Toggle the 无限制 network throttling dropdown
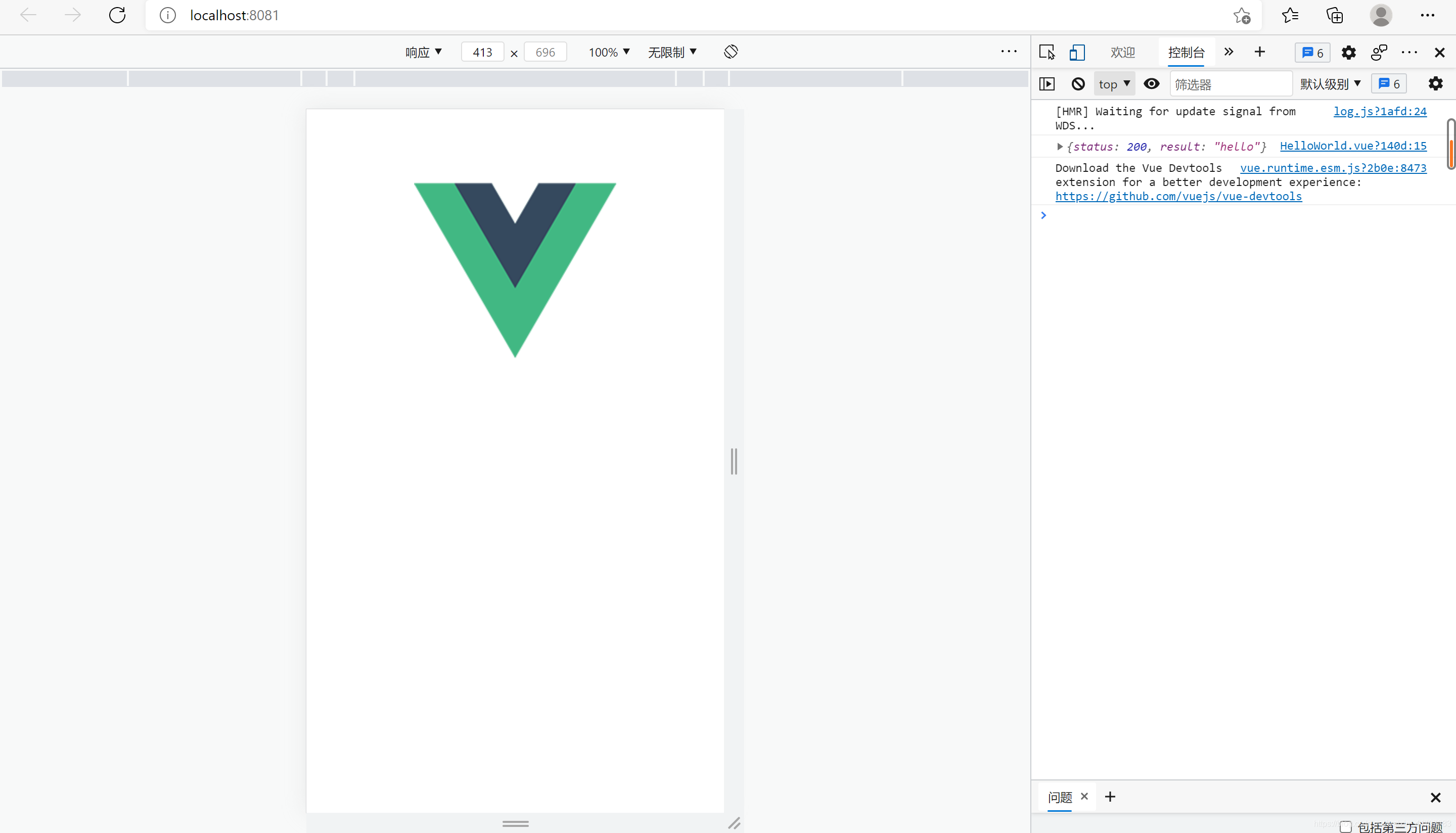This screenshot has height=833, width=1456. click(672, 51)
